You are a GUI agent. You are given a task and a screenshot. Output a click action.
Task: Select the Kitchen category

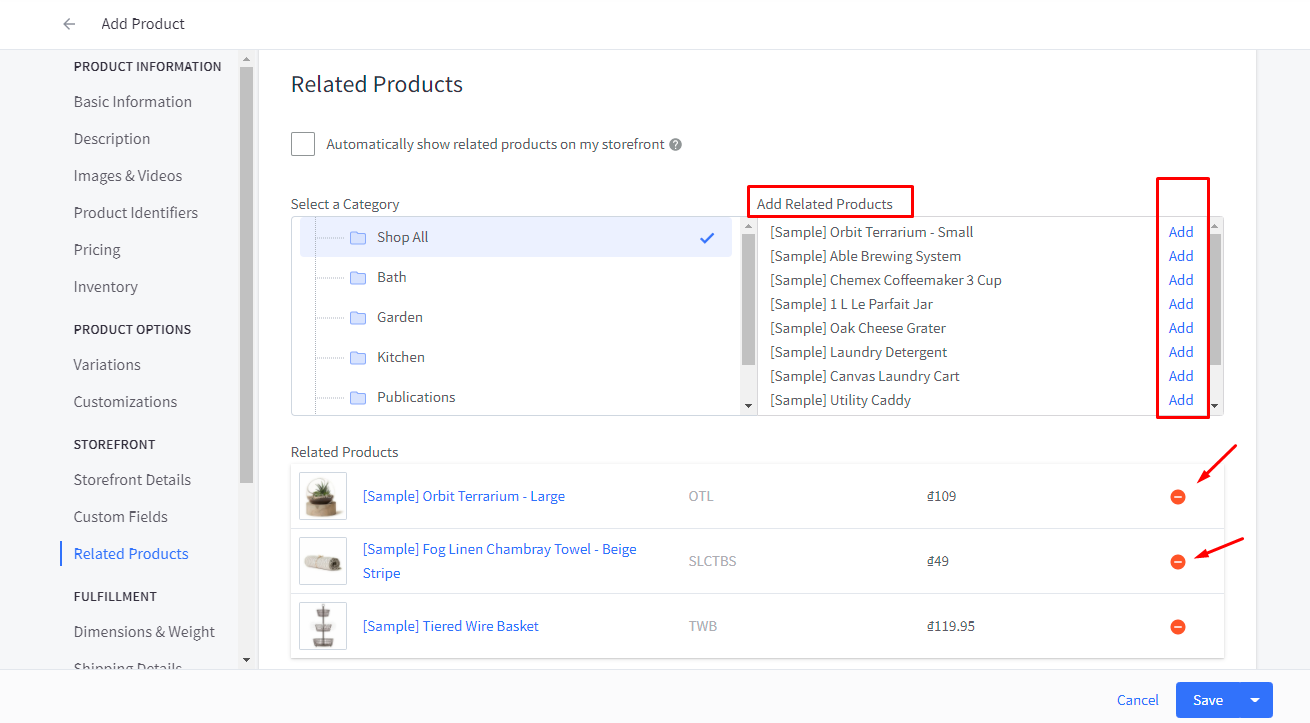pos(401,357)
